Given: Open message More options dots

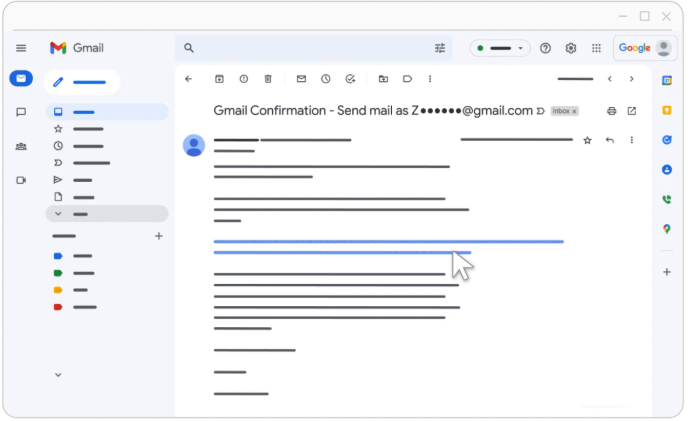Looking at the screenshot, I should point(631,140).
